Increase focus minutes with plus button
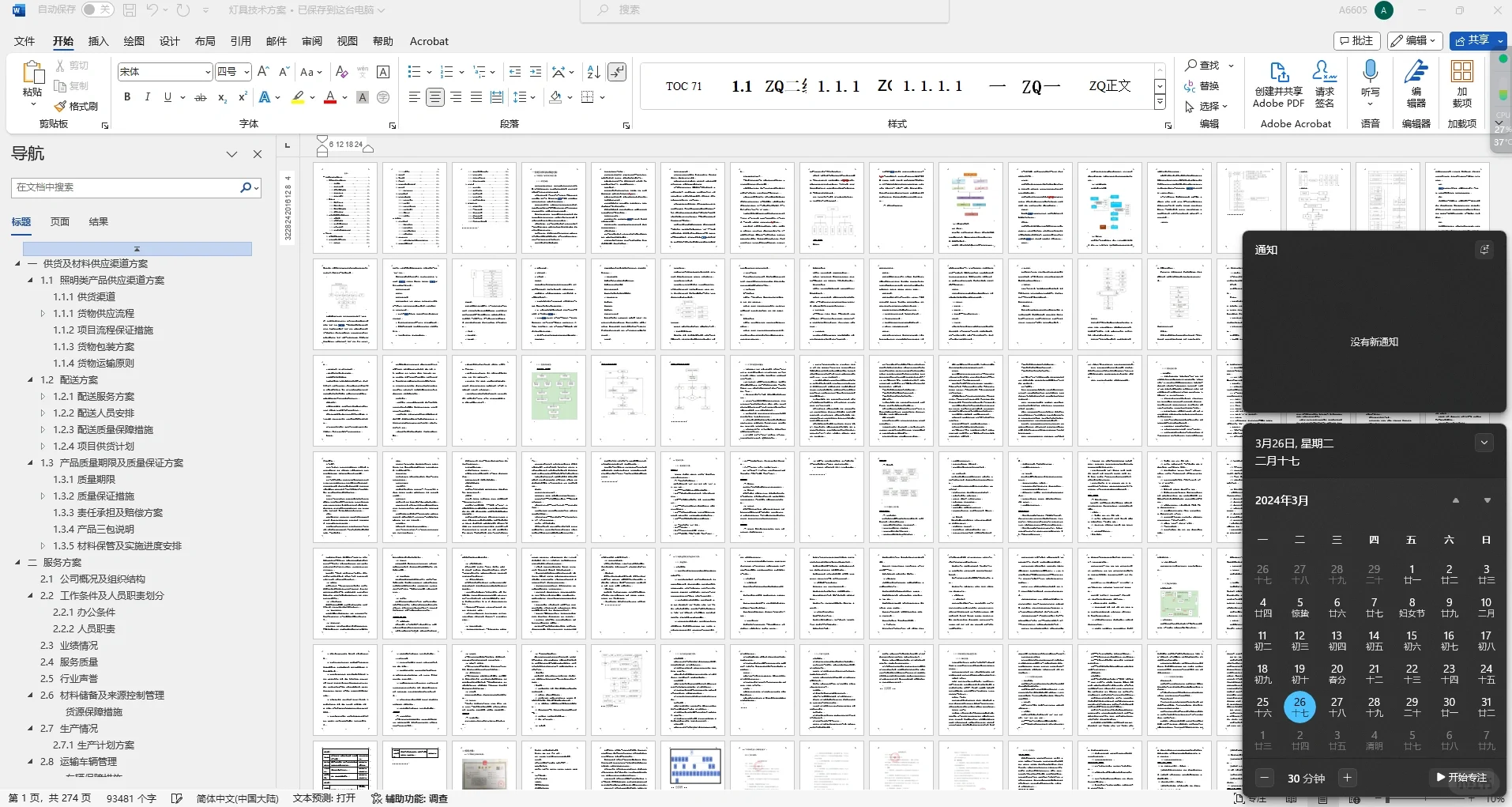 tap(1348, 778)
